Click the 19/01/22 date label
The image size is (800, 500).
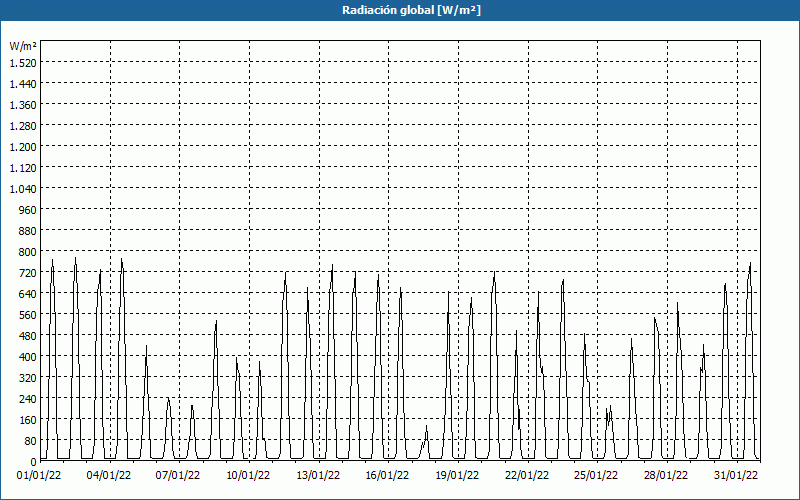point(457,476)
